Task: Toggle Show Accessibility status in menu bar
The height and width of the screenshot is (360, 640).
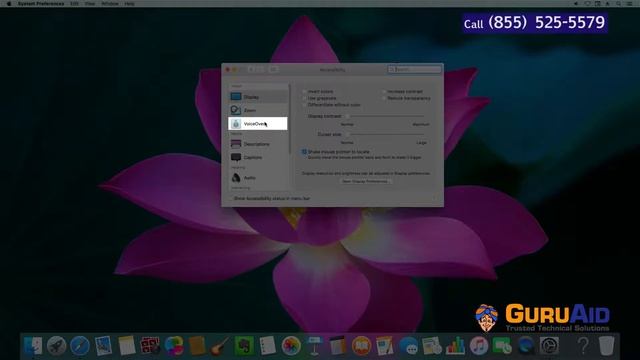Action: [x=231, y=198]
